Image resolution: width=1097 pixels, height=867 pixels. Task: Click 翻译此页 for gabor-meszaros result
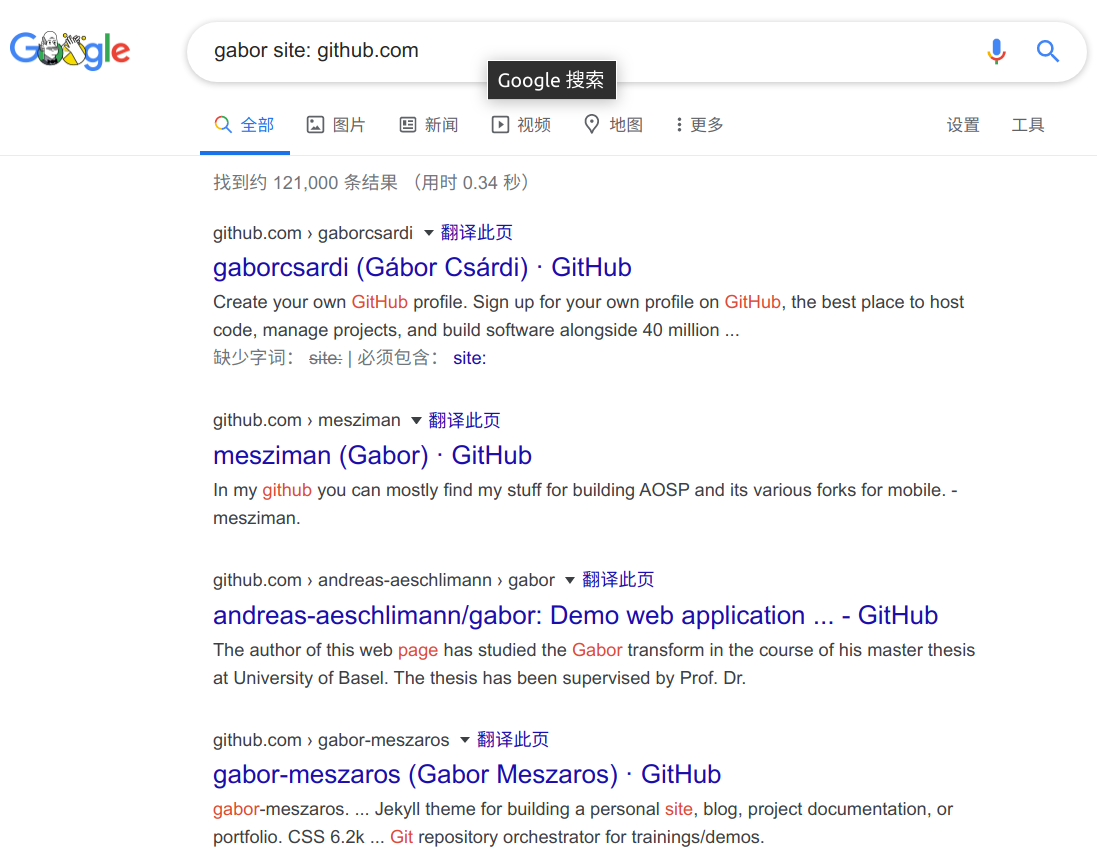click(513, 740)
